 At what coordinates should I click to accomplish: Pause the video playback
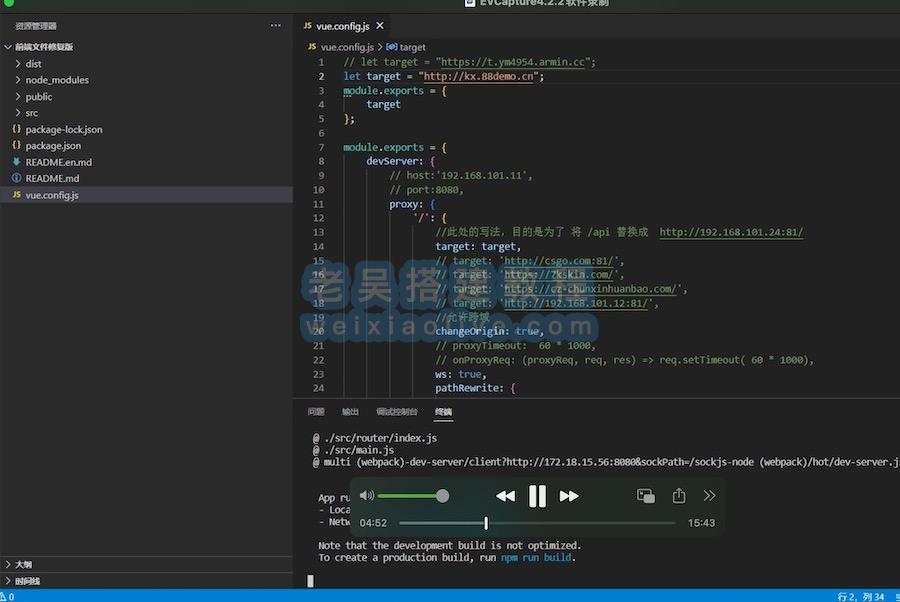(x=537, y=496)
